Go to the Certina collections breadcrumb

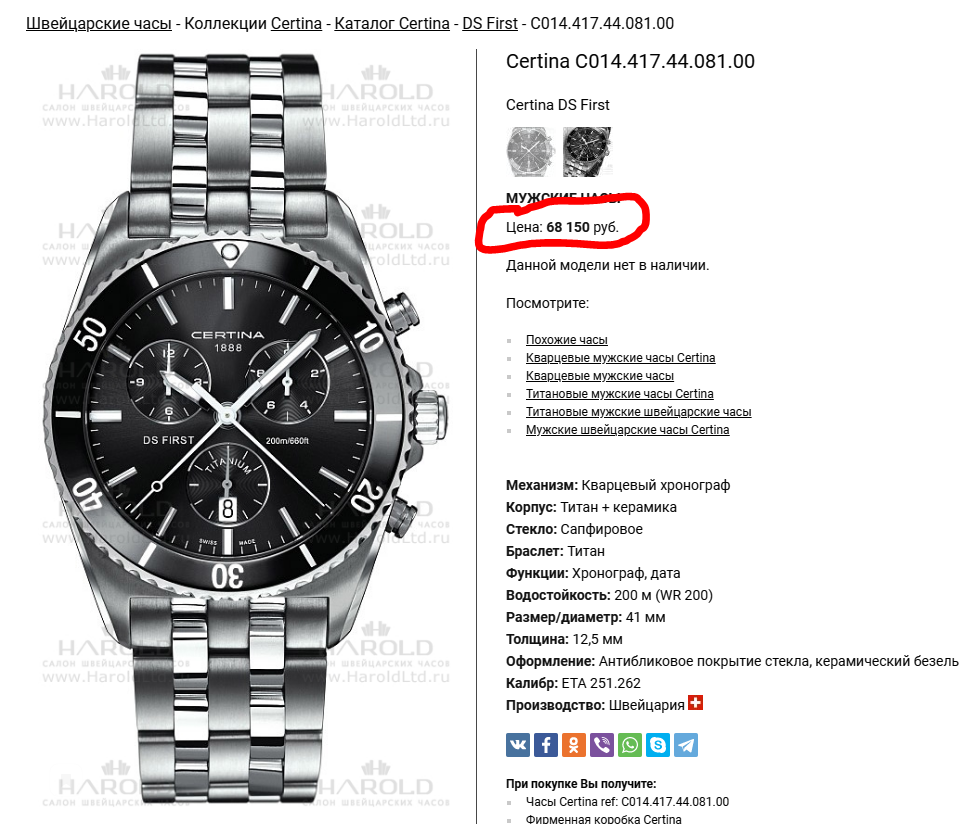click(297, 24)
